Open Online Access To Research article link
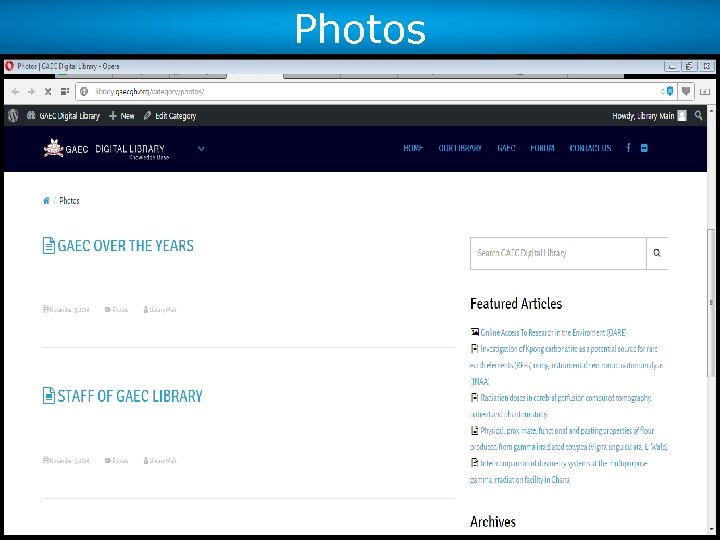The image size is (720, 540). (553, 332)
